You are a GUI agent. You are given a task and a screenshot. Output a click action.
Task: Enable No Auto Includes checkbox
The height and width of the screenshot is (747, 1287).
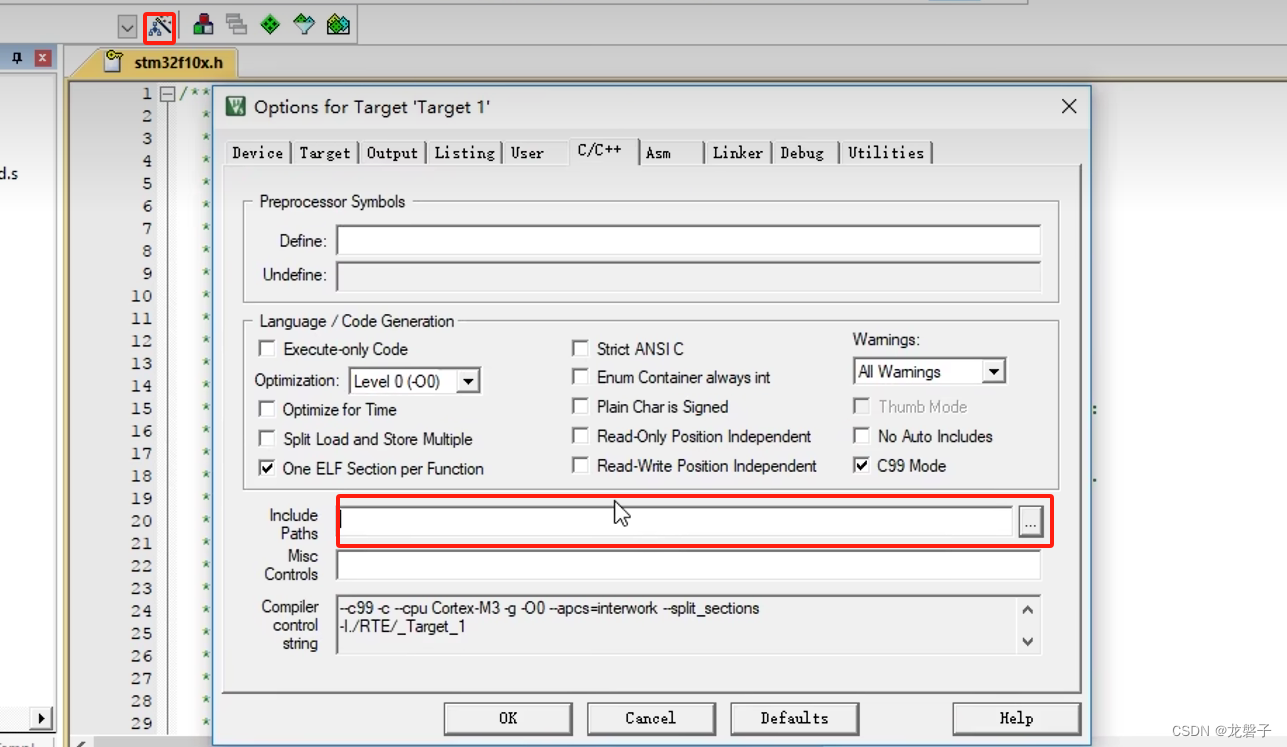pos(861,436)
